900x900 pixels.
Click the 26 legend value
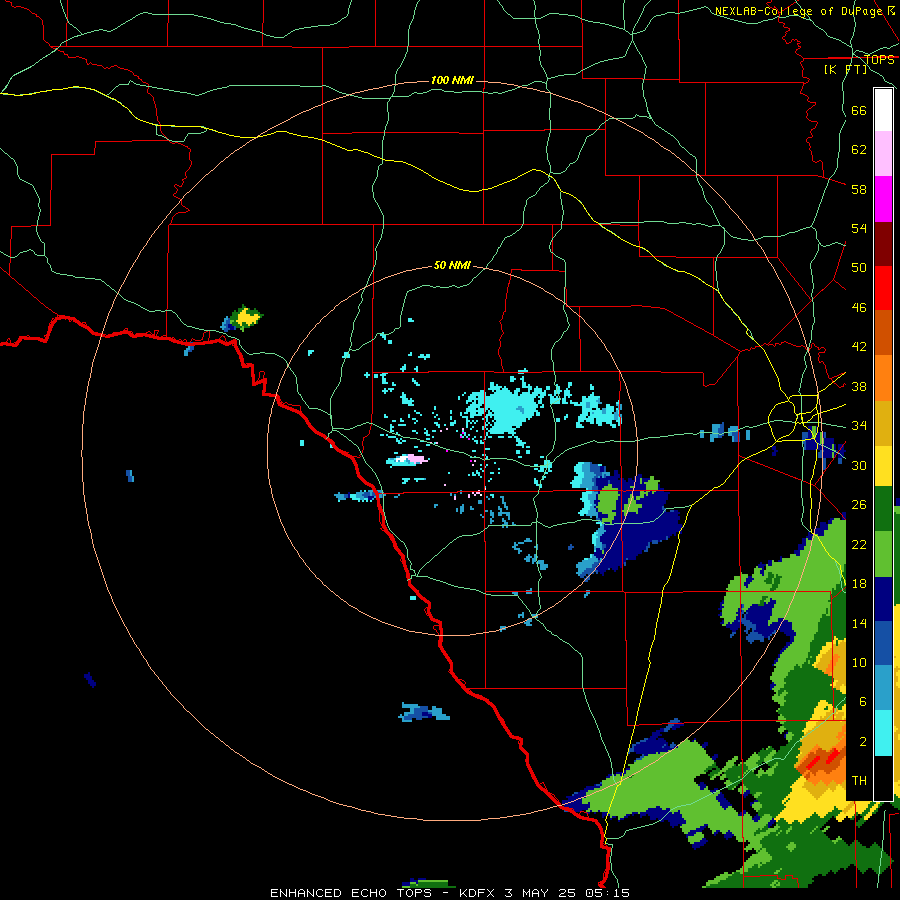[x=859, y=505]
